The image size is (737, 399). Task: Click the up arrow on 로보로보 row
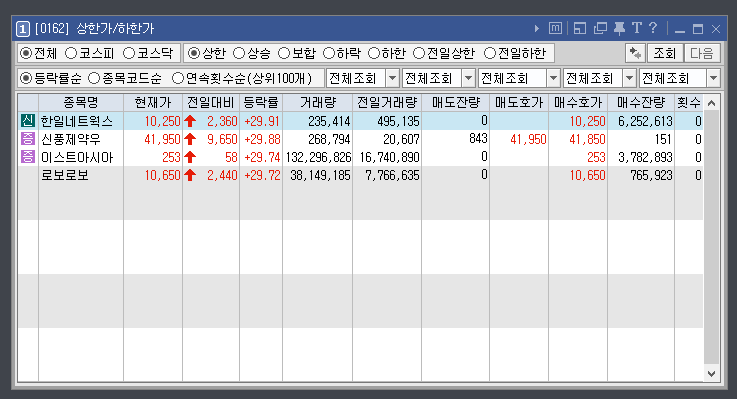(x=190, y=175)
